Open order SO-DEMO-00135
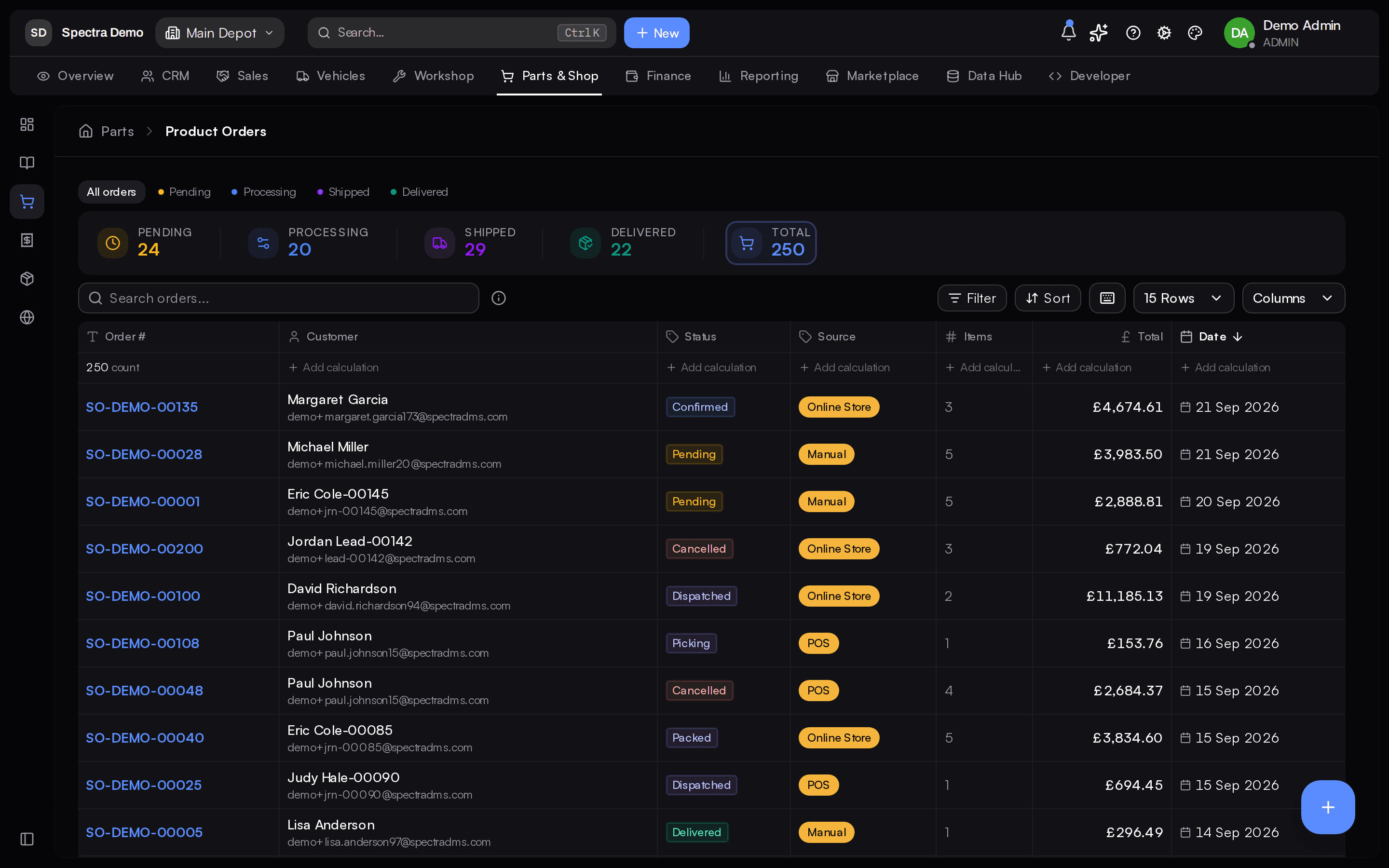Image resolution: width=1389 pixels, height=868 pixels. [x=141, y=407]
